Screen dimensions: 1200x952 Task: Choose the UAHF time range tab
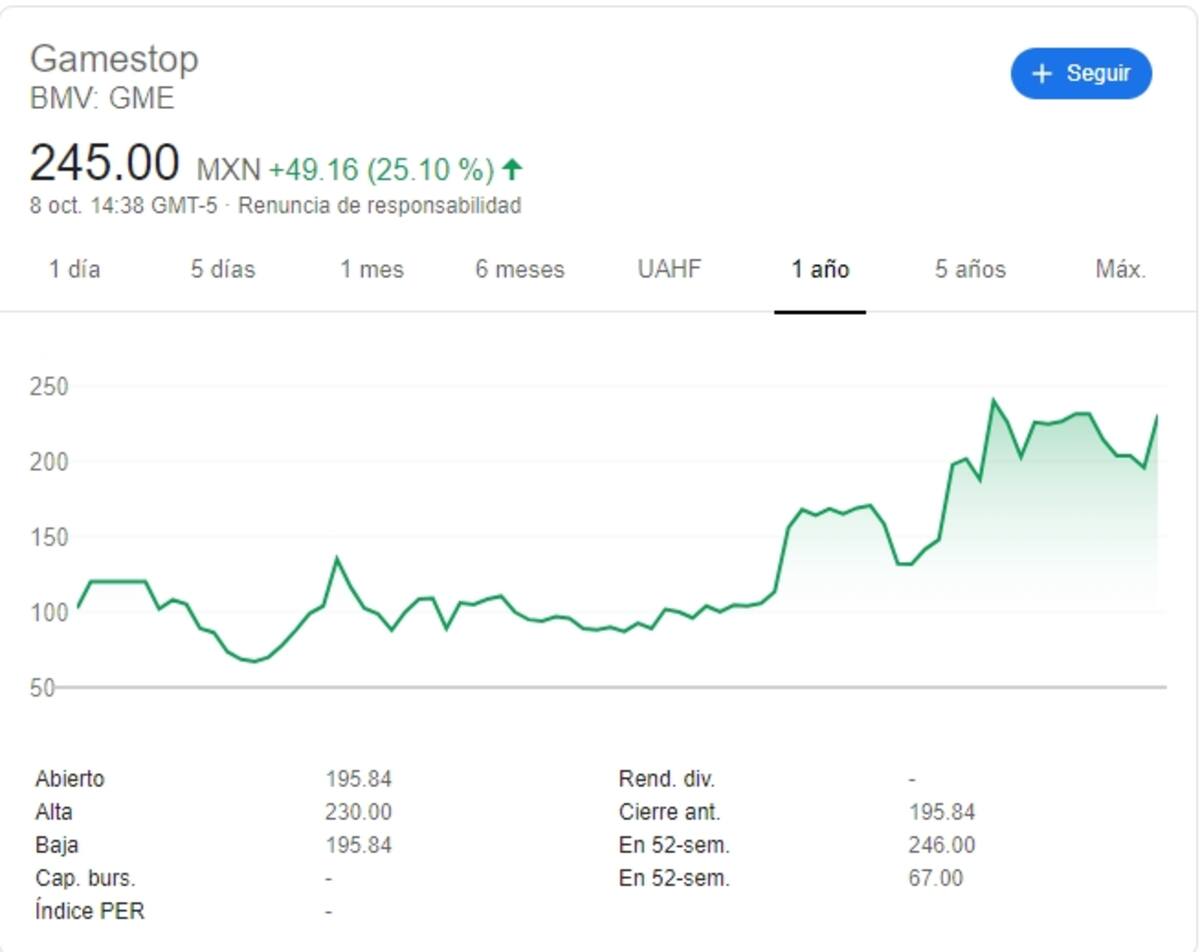click(669, 270)
